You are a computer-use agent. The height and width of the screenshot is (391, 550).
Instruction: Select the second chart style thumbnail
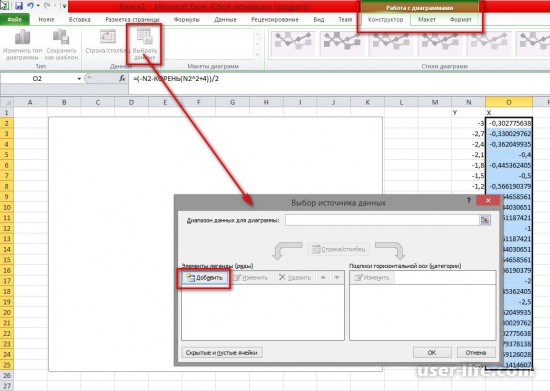point(342,43)
